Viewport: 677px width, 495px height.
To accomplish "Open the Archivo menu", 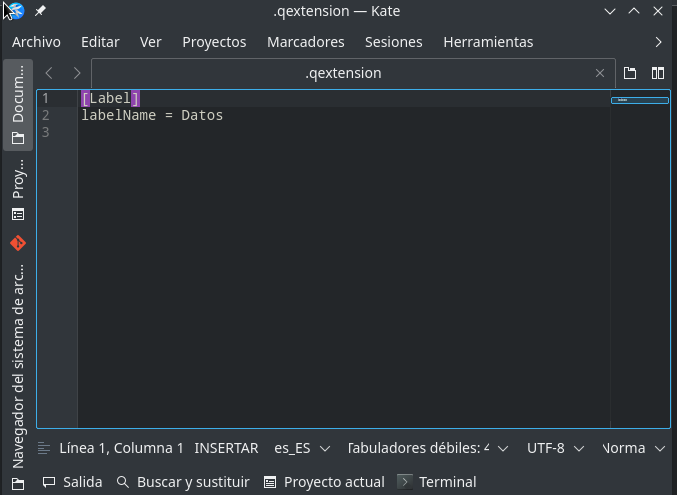I will click(x=36, y=42).
